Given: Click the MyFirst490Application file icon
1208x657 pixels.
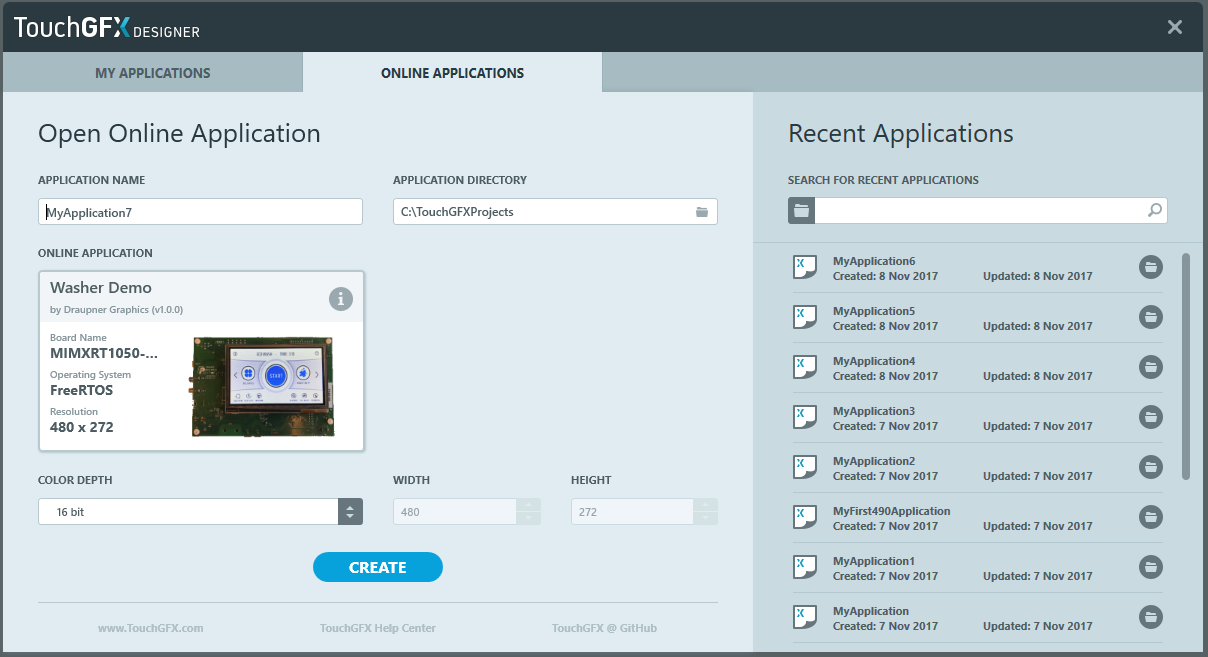Looking at the screenshot, I should coord(805,517).
